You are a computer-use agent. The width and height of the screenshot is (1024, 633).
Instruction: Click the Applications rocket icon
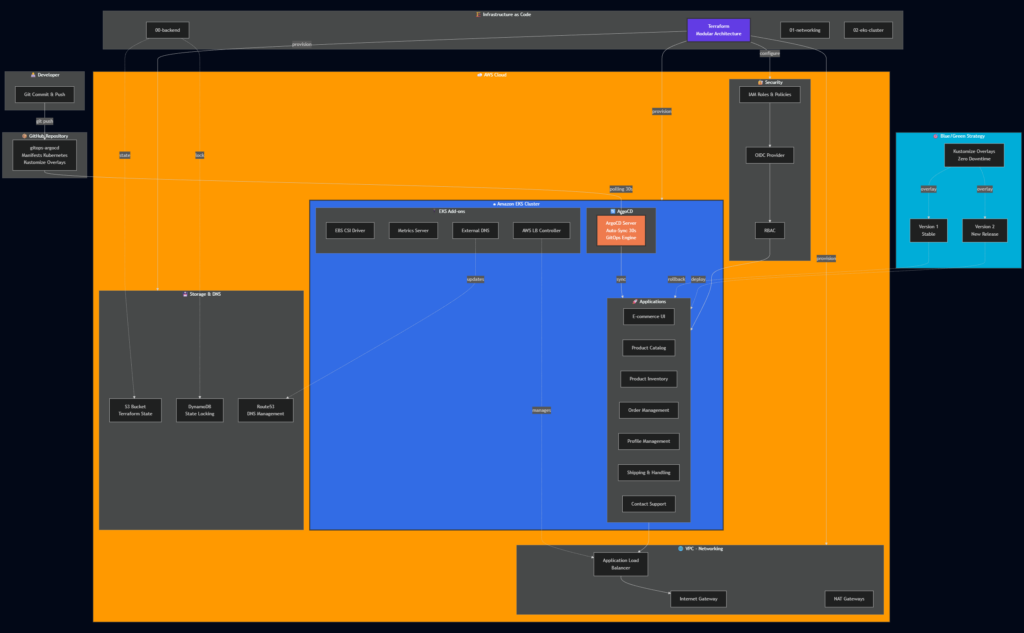tap(634, 301)
